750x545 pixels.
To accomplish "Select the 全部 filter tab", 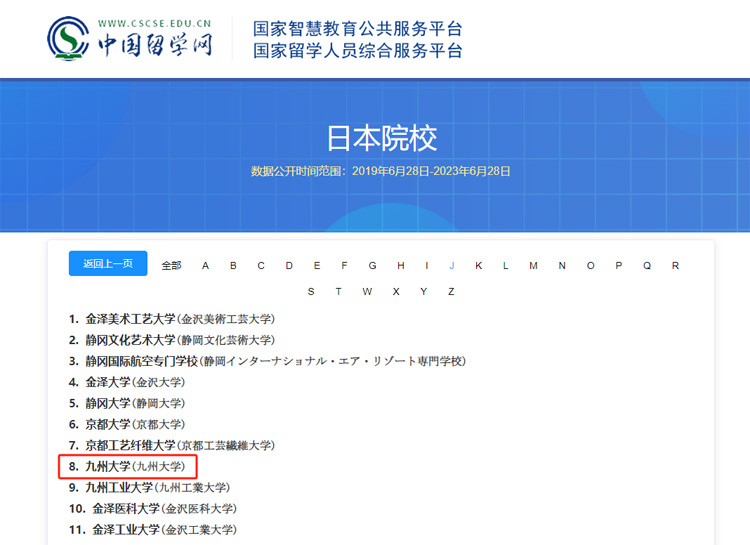I will 171,266.
